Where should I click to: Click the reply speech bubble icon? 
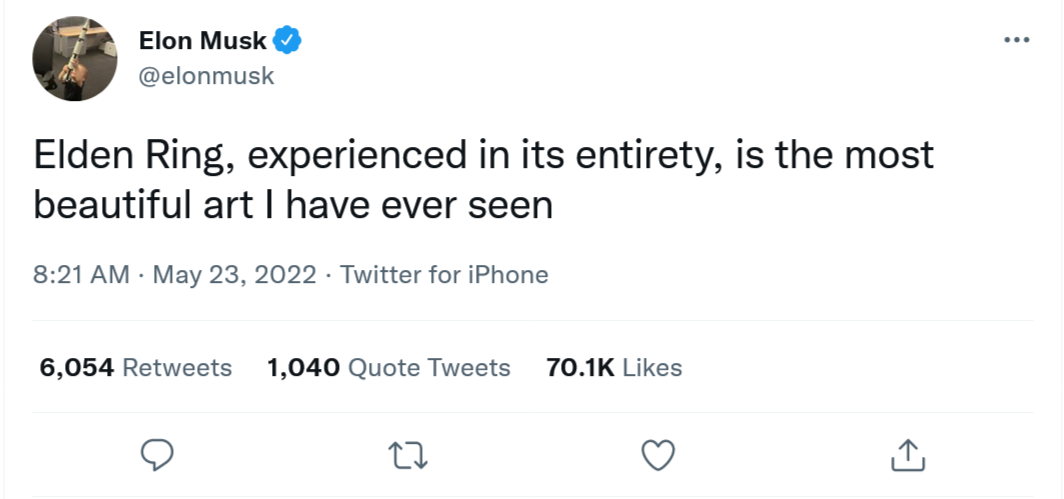pyautogui.click(x=157, y=455)
